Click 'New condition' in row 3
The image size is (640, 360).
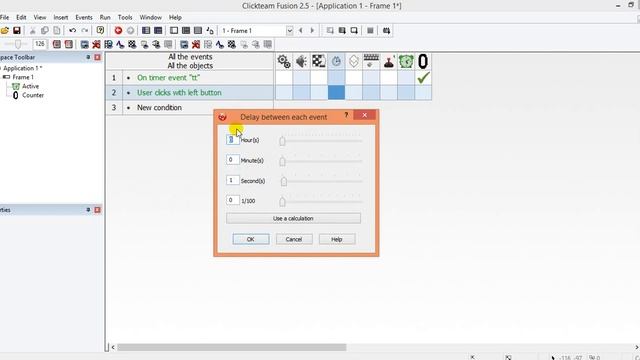[x=159, y=108]
